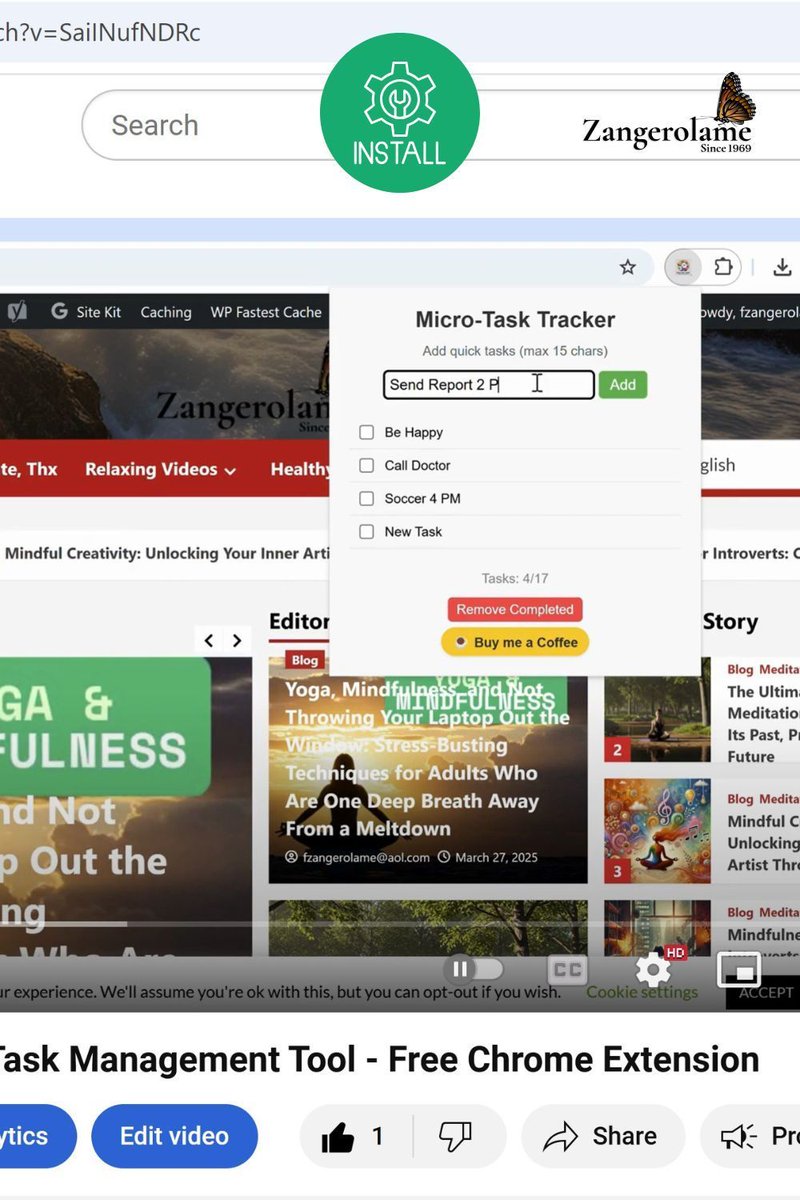
Task: Click the 'Tasks: 4/17' counter text
Action: (x=515, y=578)
